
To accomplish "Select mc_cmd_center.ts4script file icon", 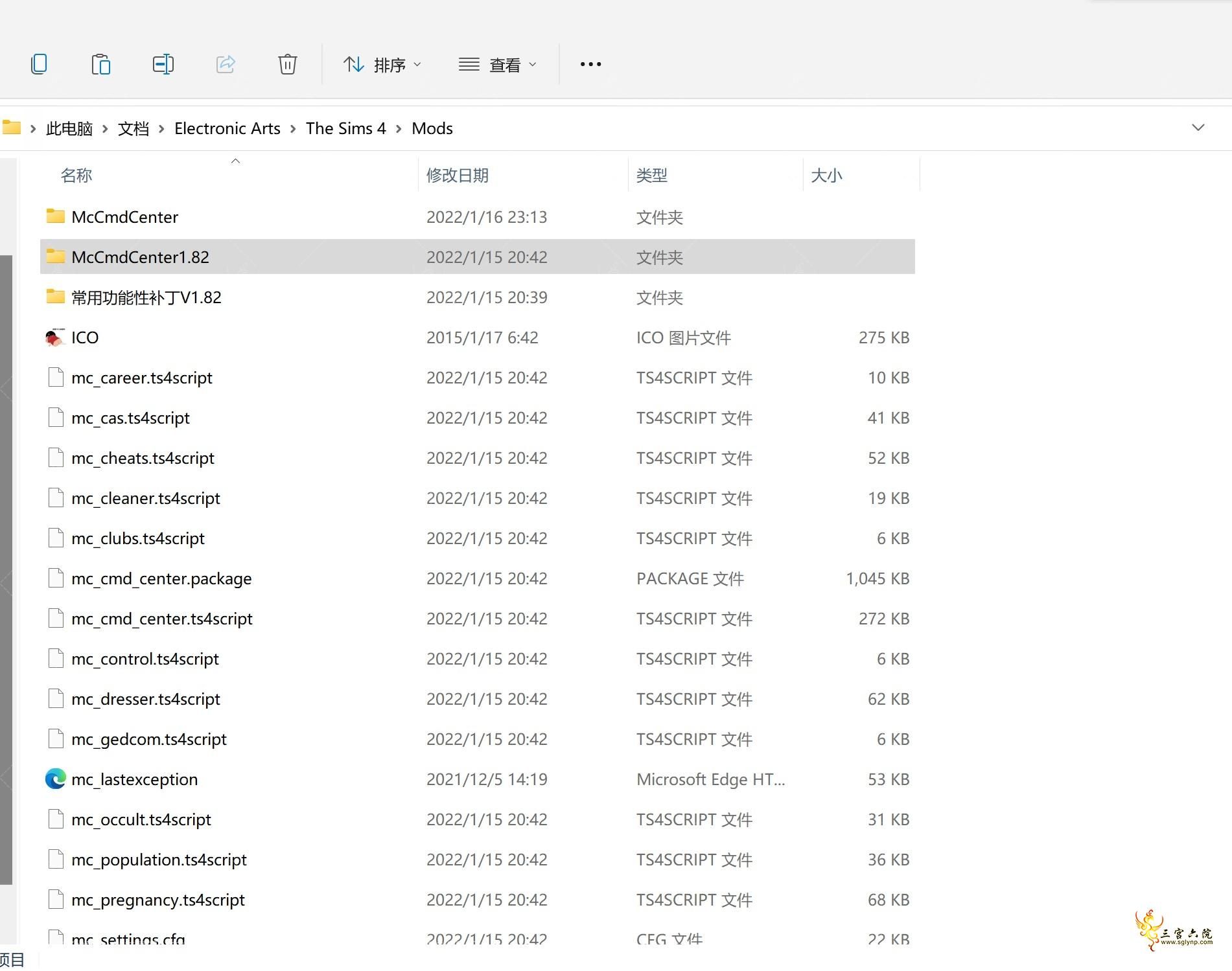I will point(56,618).
